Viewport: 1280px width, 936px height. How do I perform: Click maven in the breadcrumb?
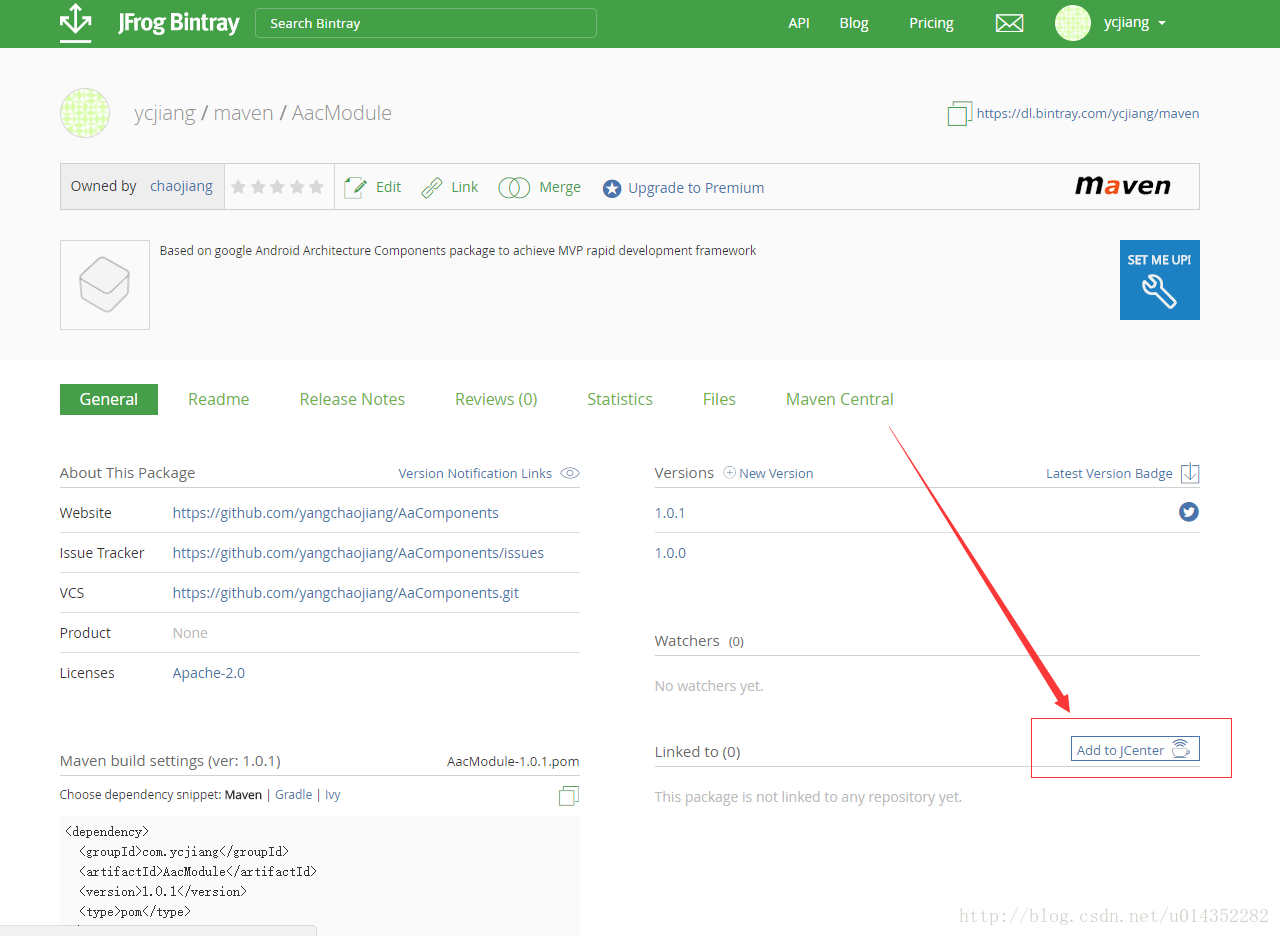[243, 113]
